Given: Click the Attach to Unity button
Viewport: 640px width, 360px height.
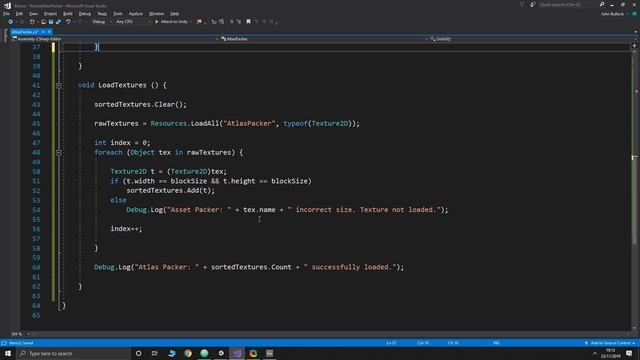Looking at the screenshot, I should coord(173,22).
